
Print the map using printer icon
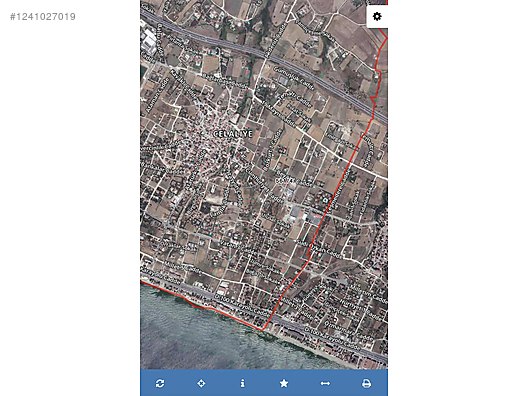click(x=366, y=383)
